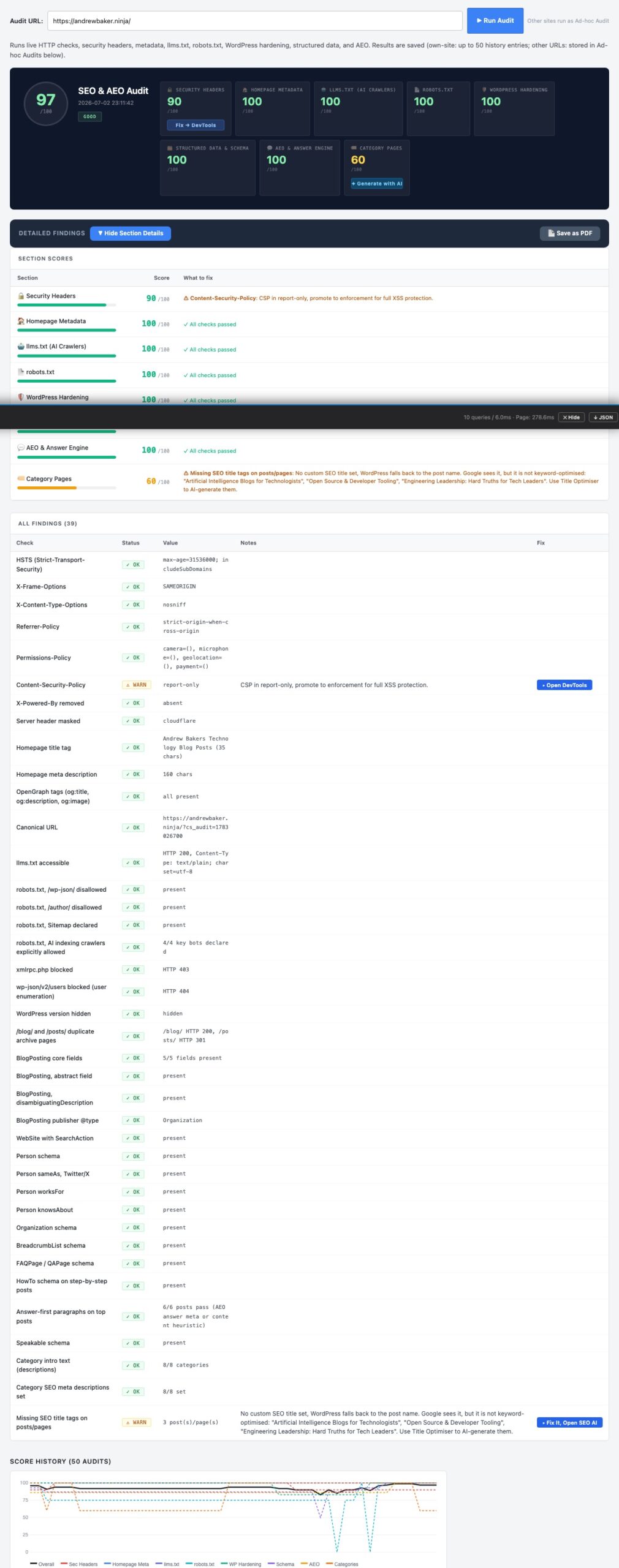
Task: Toggle Overall series in chart legend
Action: tap(42, 1564)
